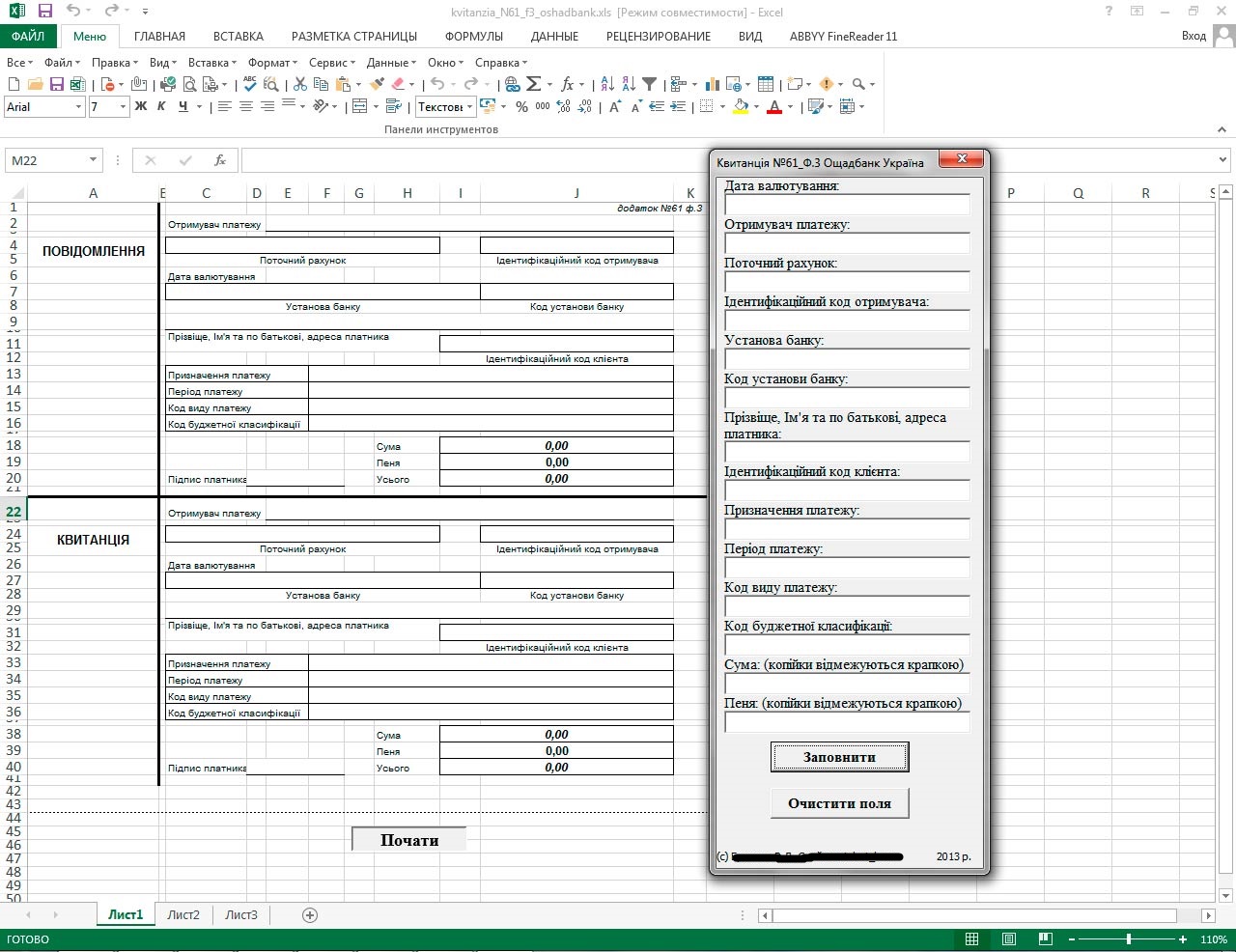Open the Справка menu
This screenshot has height=952, width=1236.
point(501,63)
